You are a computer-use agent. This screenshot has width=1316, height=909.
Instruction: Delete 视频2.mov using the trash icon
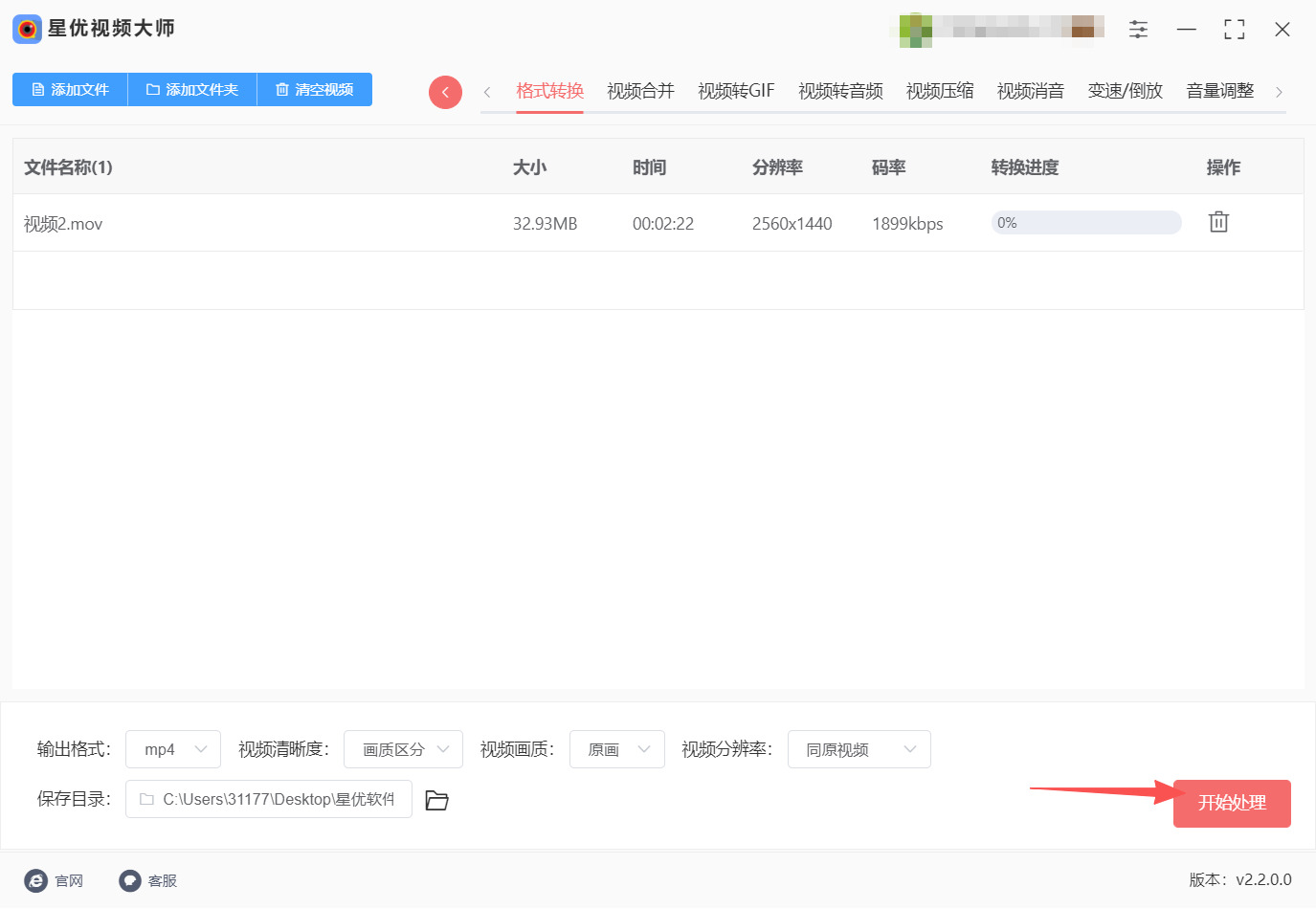point(1217,221)
